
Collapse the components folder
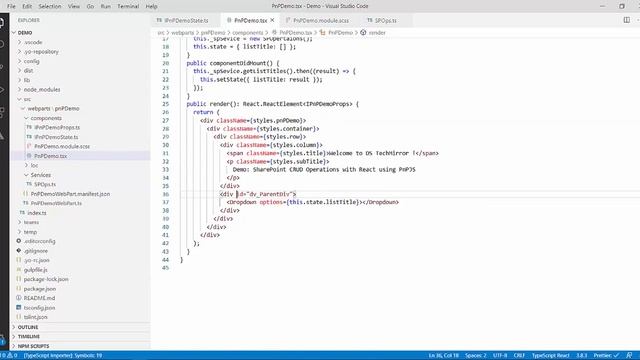46,118
